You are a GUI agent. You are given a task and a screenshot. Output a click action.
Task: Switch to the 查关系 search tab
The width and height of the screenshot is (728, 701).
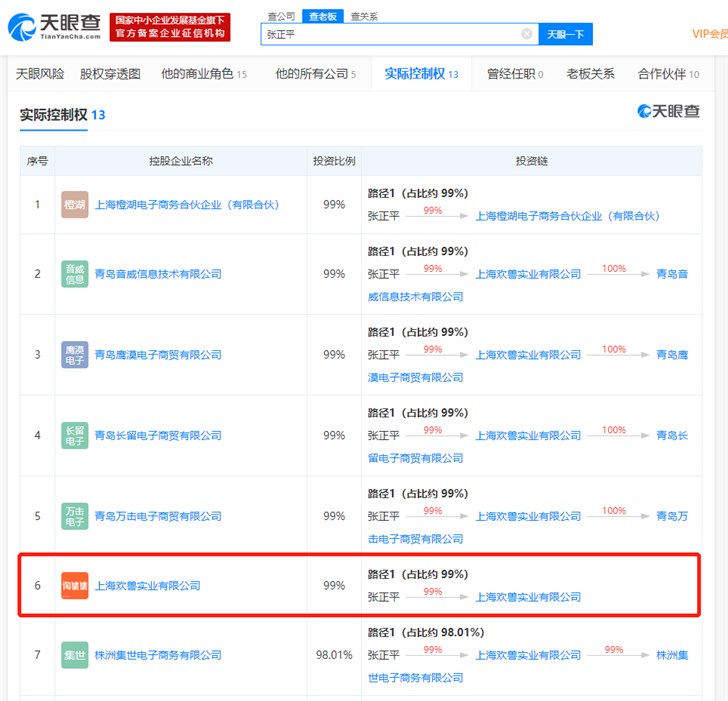click(x=364, y=16)
